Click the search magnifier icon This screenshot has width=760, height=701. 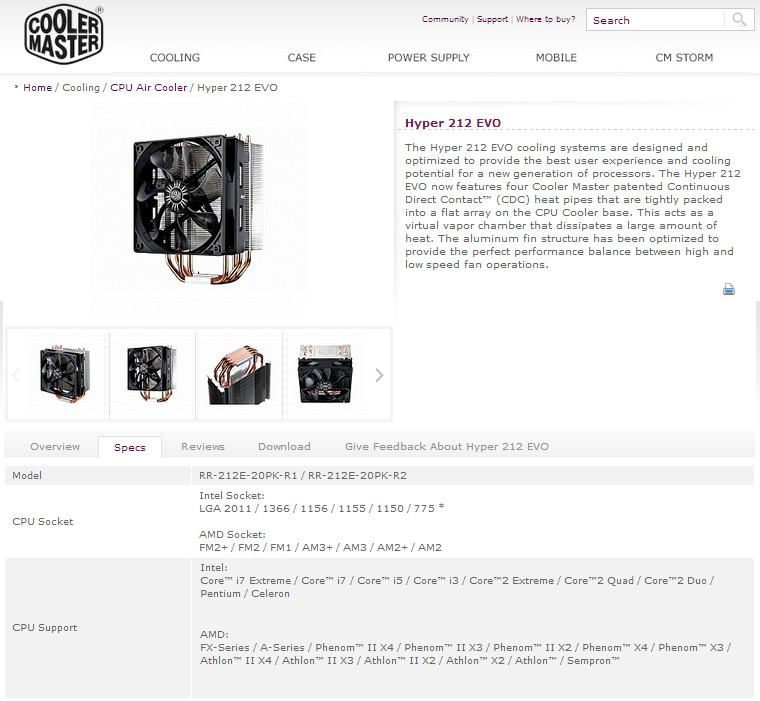(x=739, y=20)
